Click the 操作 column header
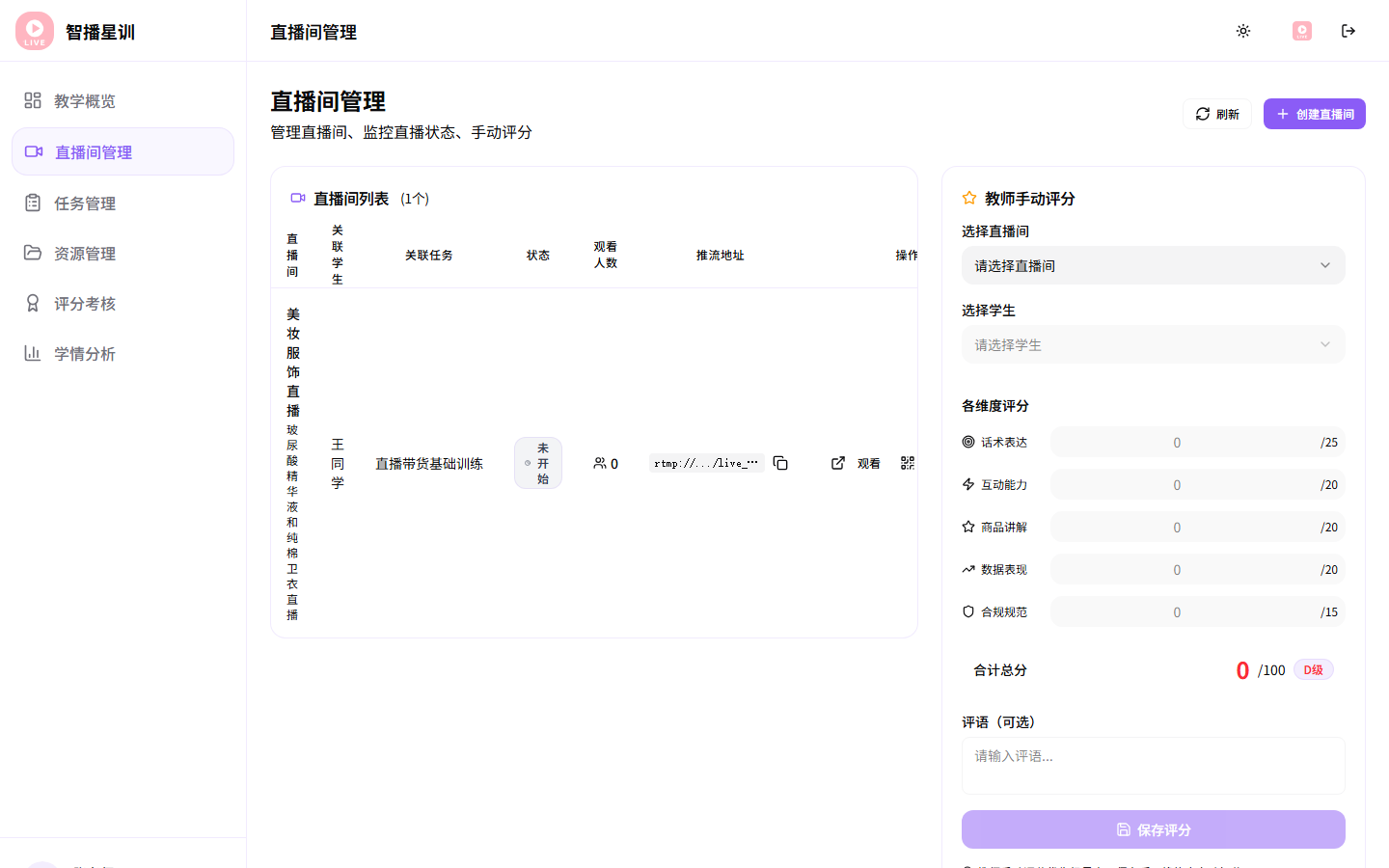Image resolution: width=1389 pixels, height=868 pixels. (x=907, y=255)
